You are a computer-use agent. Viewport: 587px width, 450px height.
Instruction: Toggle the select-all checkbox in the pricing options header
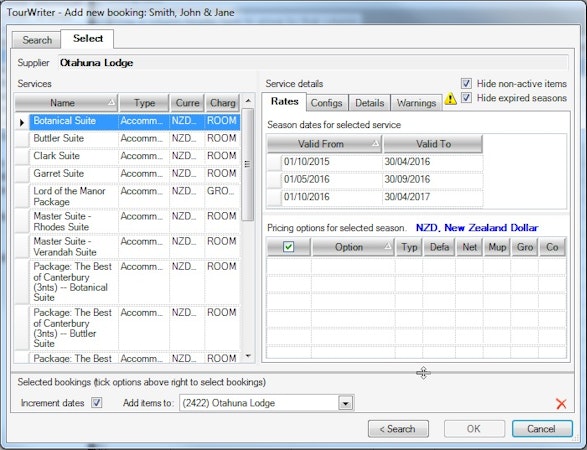(x=288, y=247)
